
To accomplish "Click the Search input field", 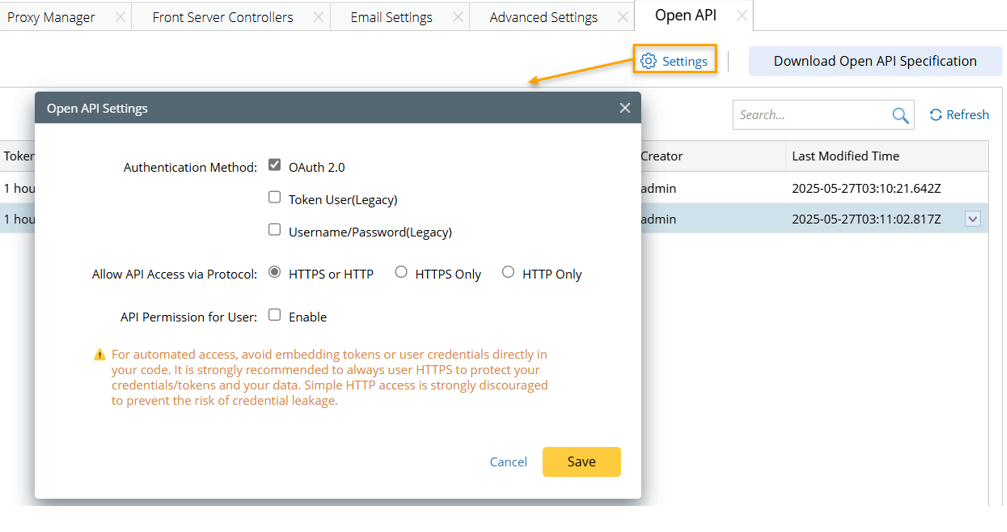I will [x=810, y=115].
